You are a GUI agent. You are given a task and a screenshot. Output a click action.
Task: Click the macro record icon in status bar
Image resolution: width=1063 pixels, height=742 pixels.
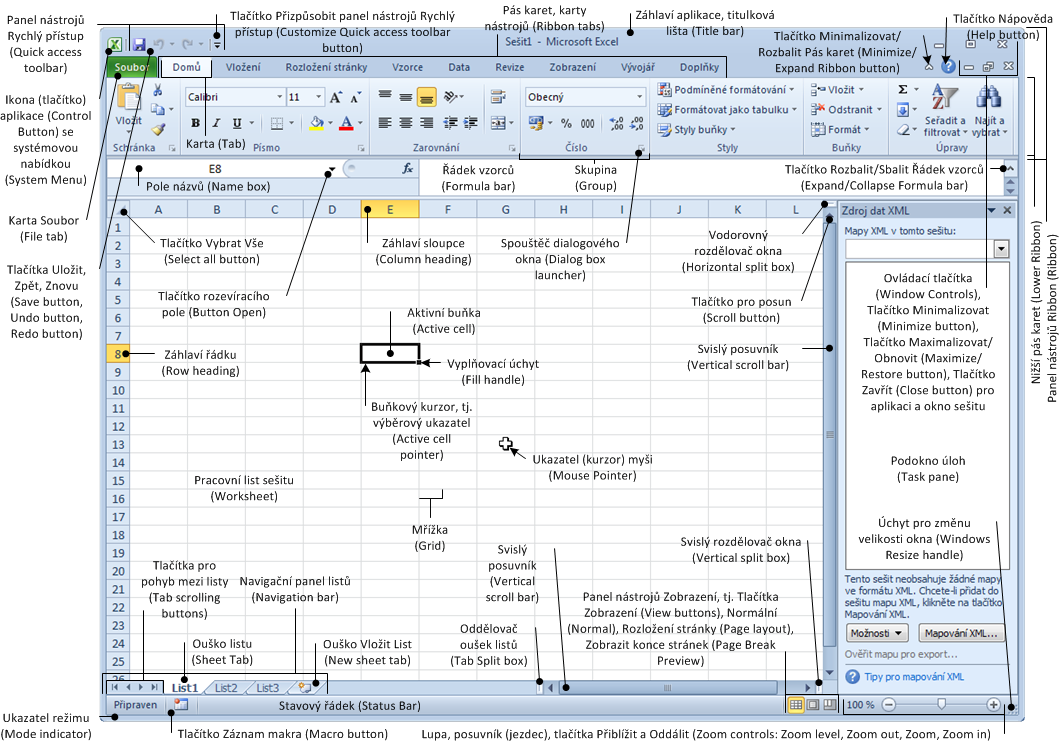pyautogui.click(x=180, y=705)
